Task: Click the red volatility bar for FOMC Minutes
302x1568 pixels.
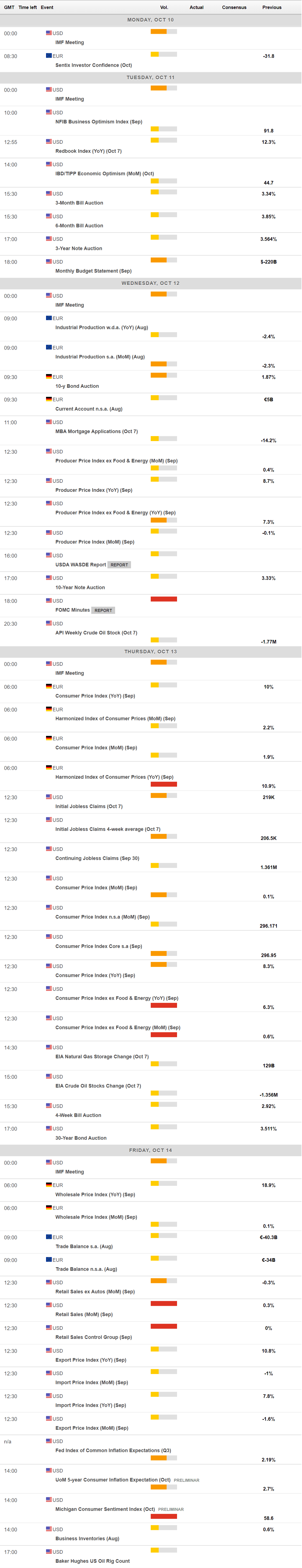Action: [163, 599]
